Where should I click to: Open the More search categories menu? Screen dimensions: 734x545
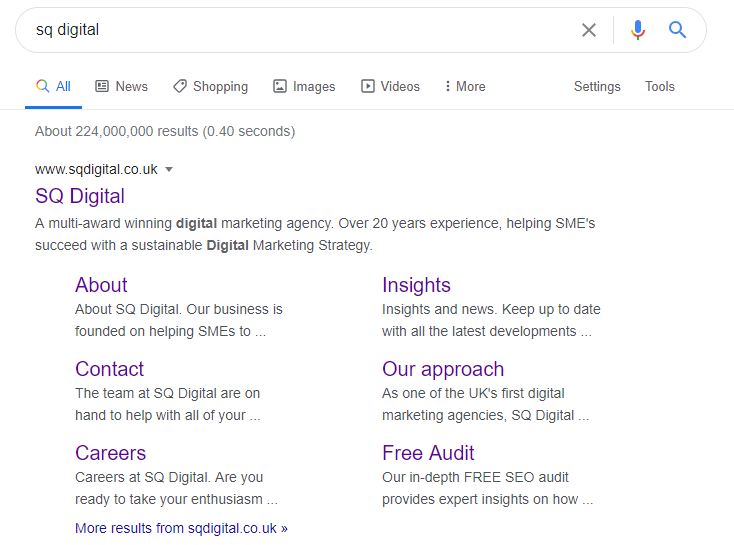click(x=465, y=87)
